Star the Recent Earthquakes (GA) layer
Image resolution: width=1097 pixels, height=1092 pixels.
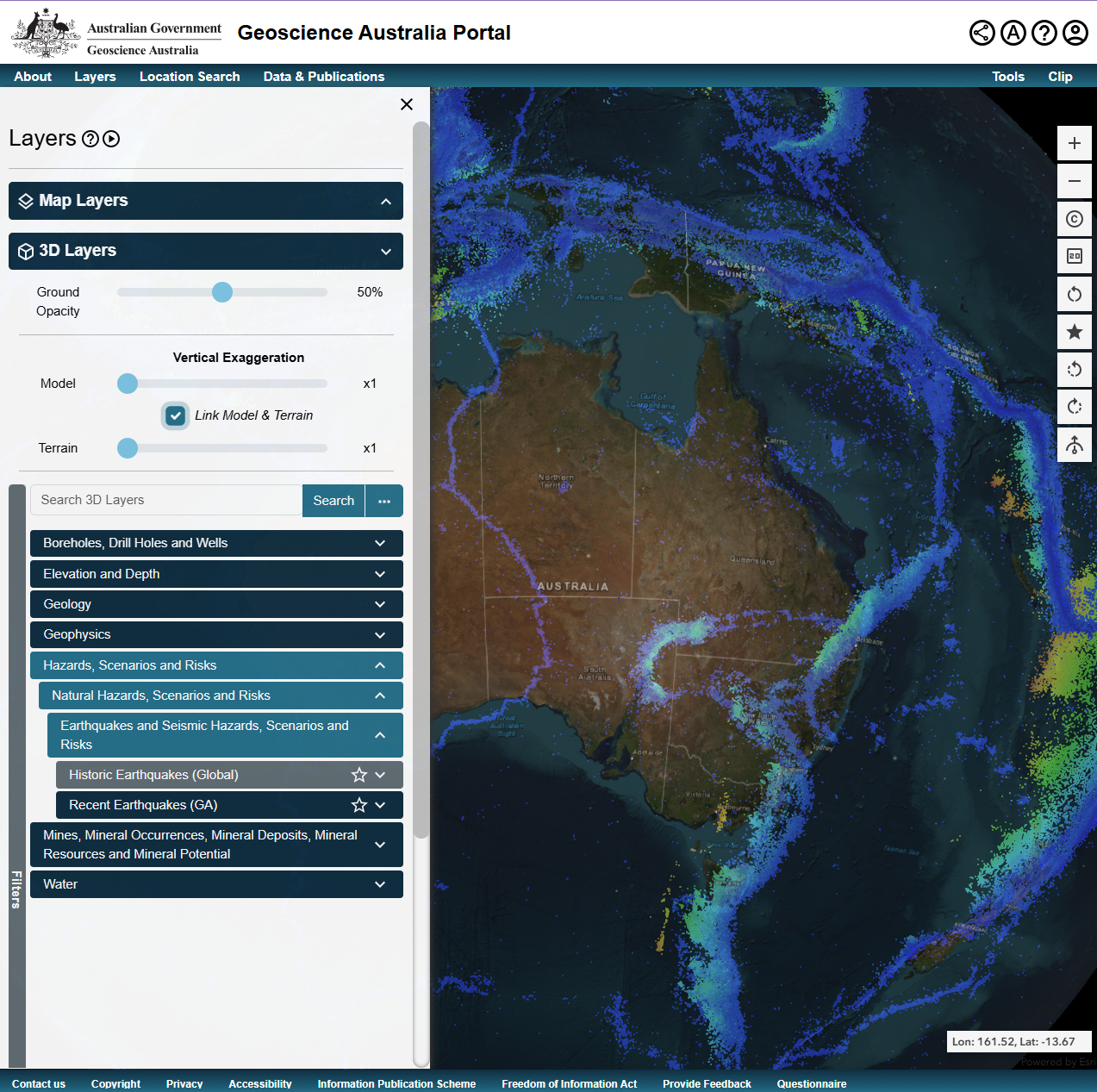point(358,805)
